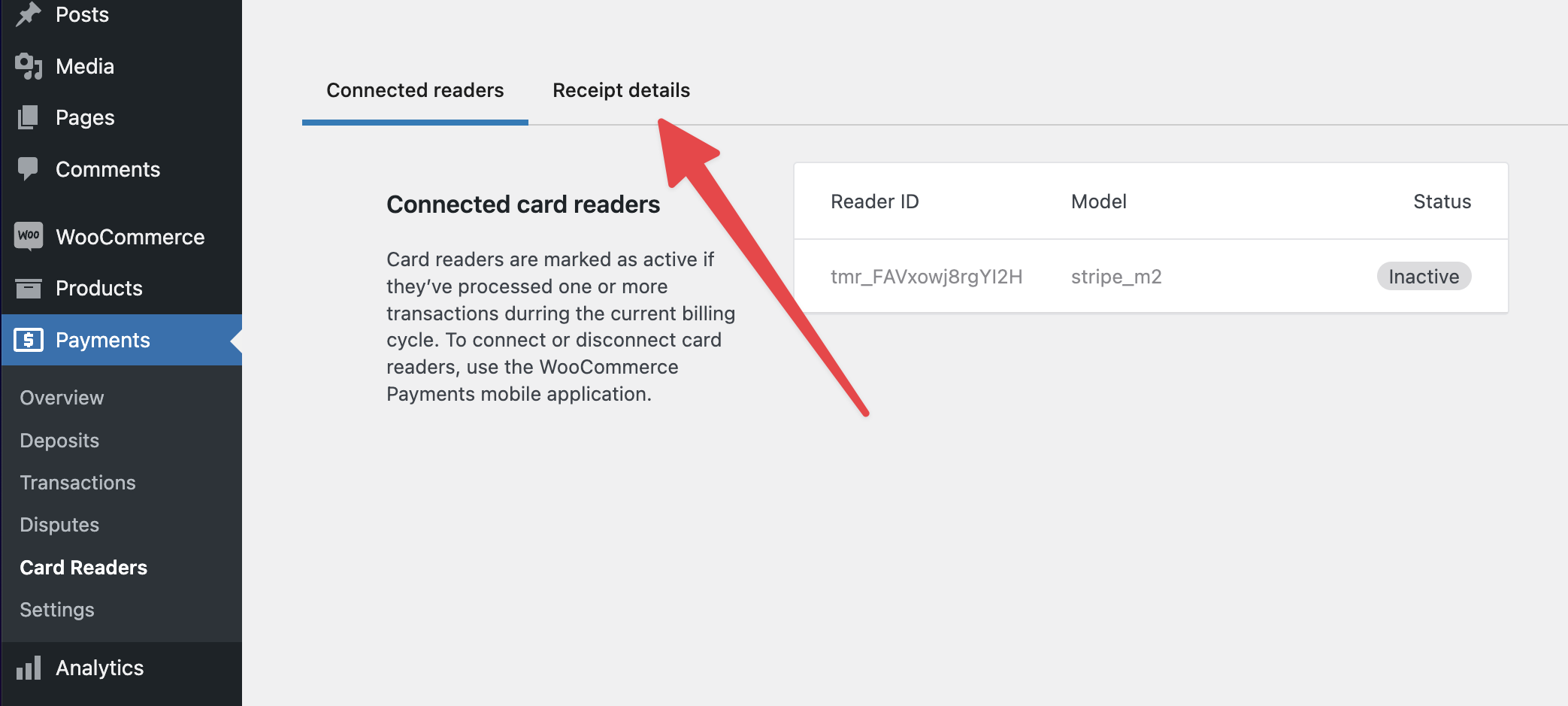The image size is (1568, 706).
Task: Click the Status column header
Action: (1442, 201)
